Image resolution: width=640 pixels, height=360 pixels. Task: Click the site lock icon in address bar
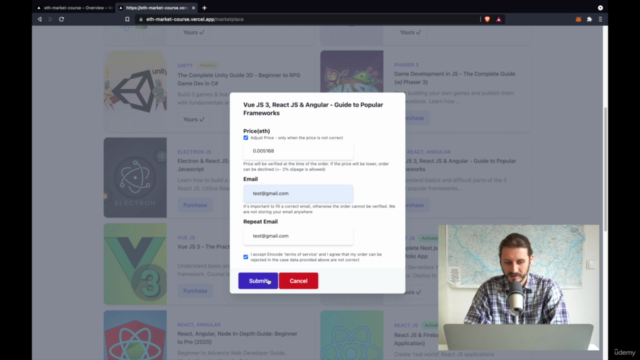[x=140, y=19]
